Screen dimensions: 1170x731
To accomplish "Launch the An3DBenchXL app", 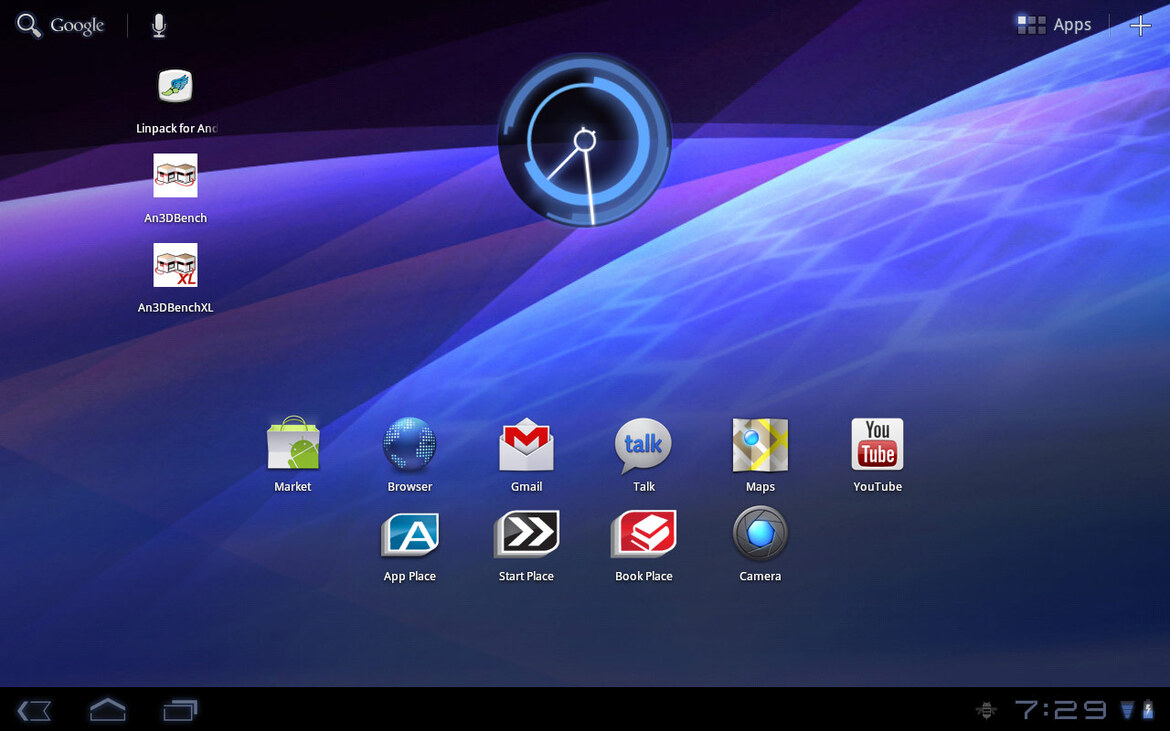I will coord(175,265).
